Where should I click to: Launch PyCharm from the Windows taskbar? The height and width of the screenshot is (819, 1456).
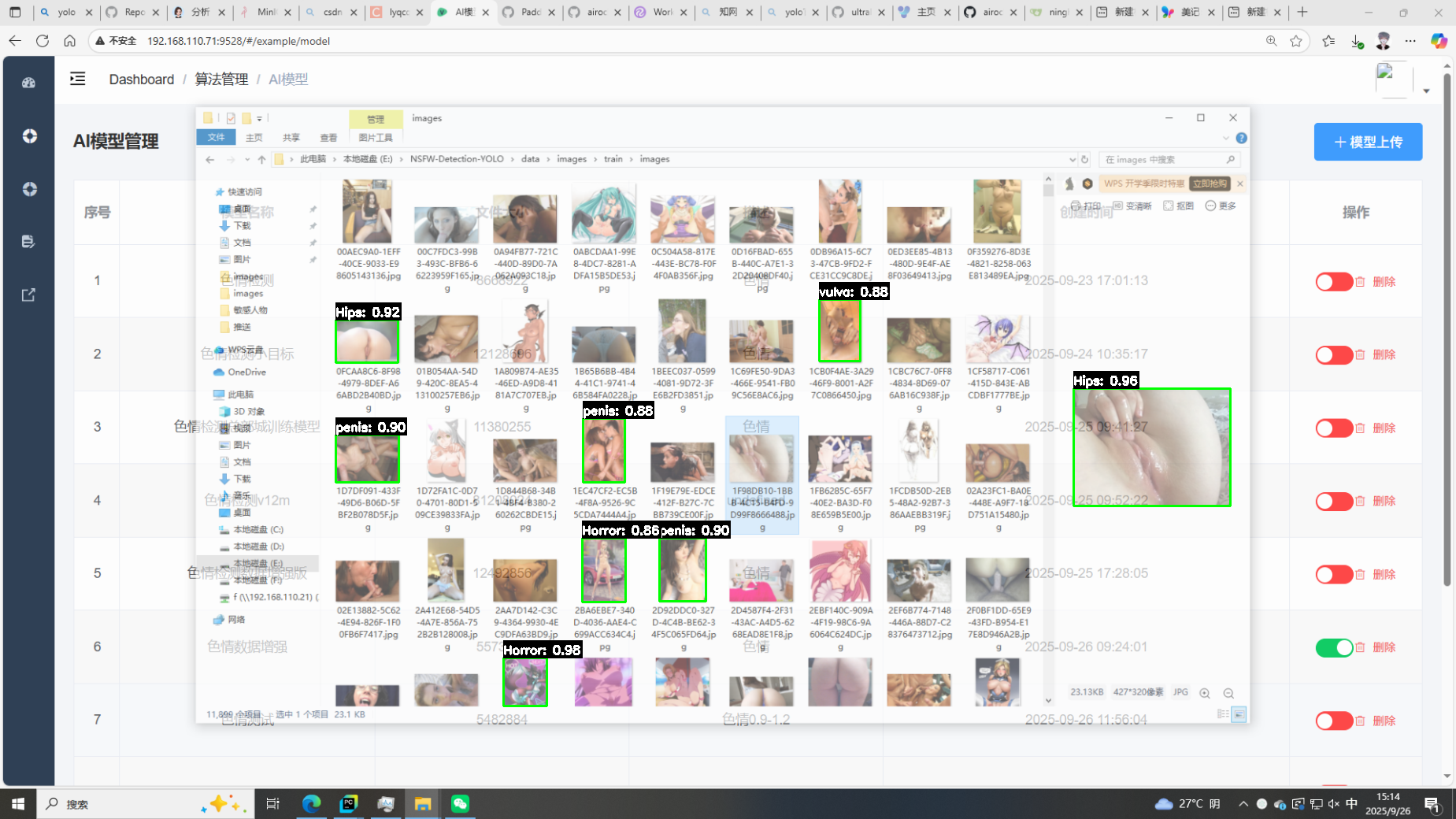(348, 803)
